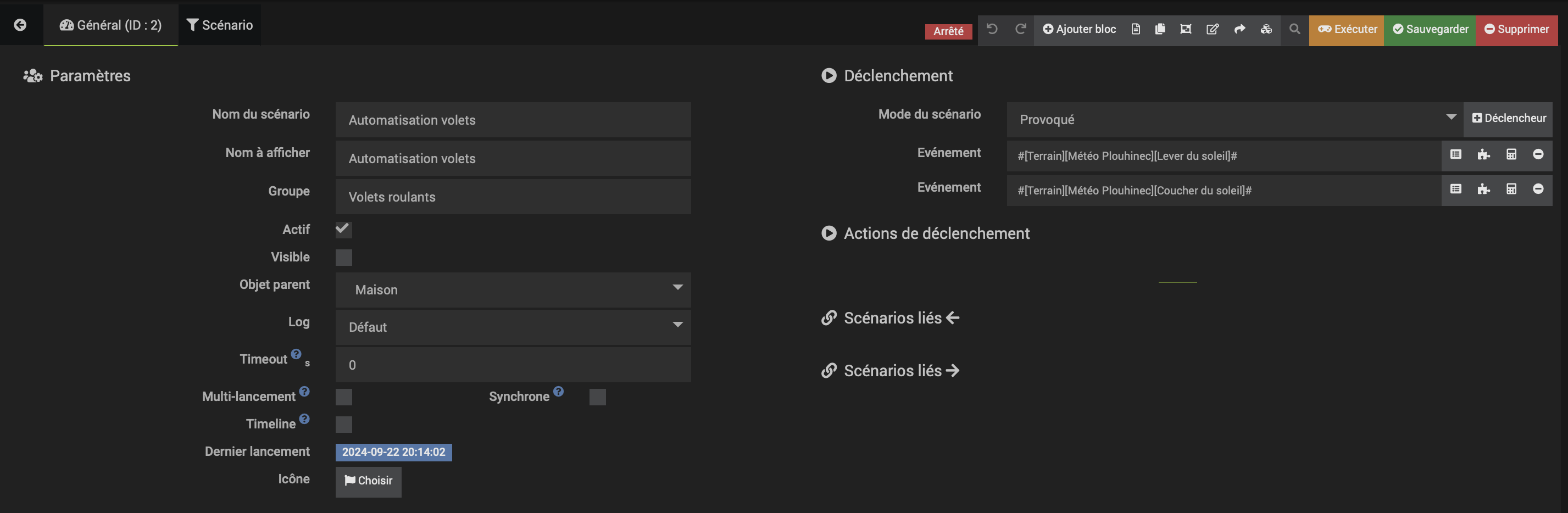The image size is (1568, 513).
Task: Select the Général (ID : 2) tab
Action: coord(111,25)
